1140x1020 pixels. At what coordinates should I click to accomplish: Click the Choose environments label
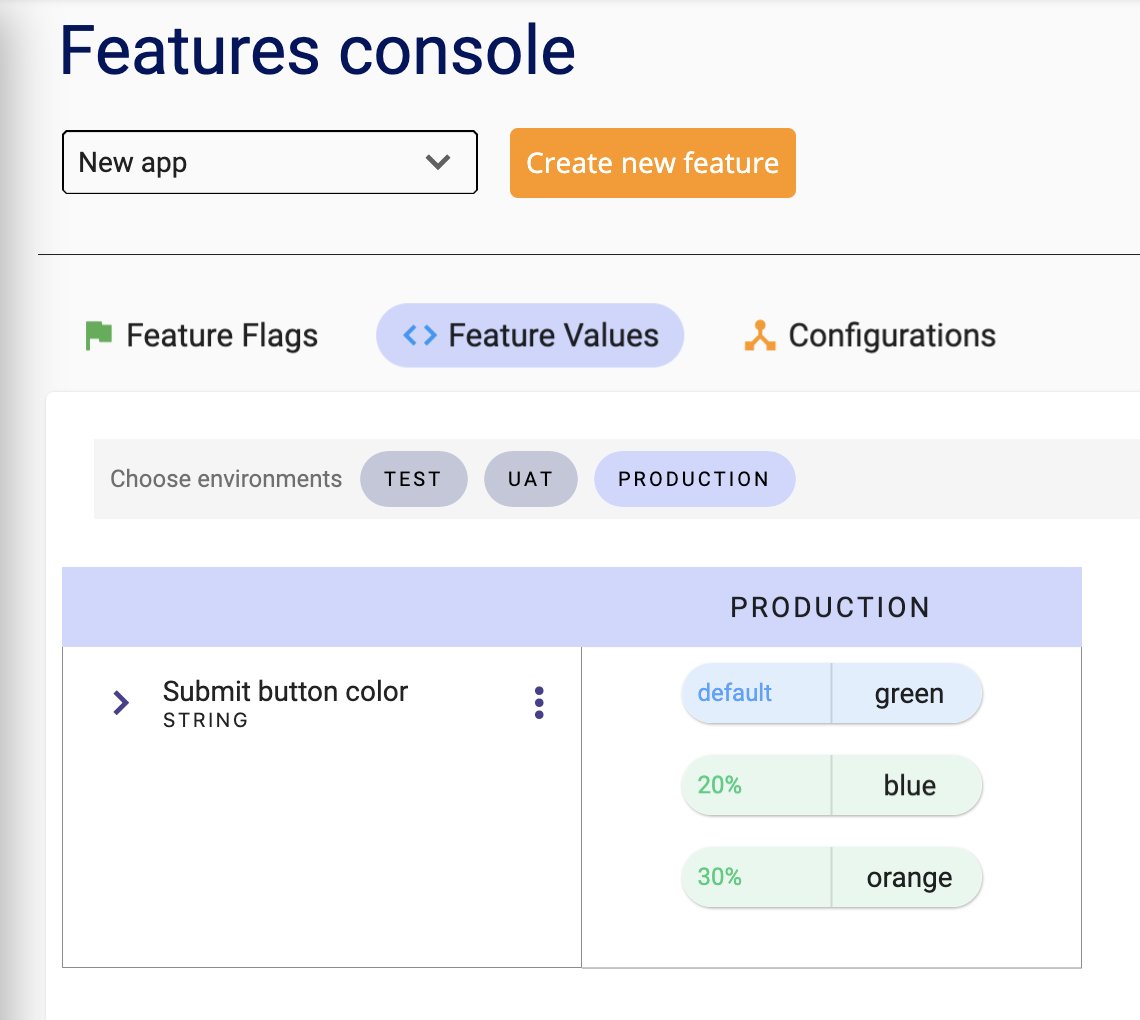tap(226, 479)
